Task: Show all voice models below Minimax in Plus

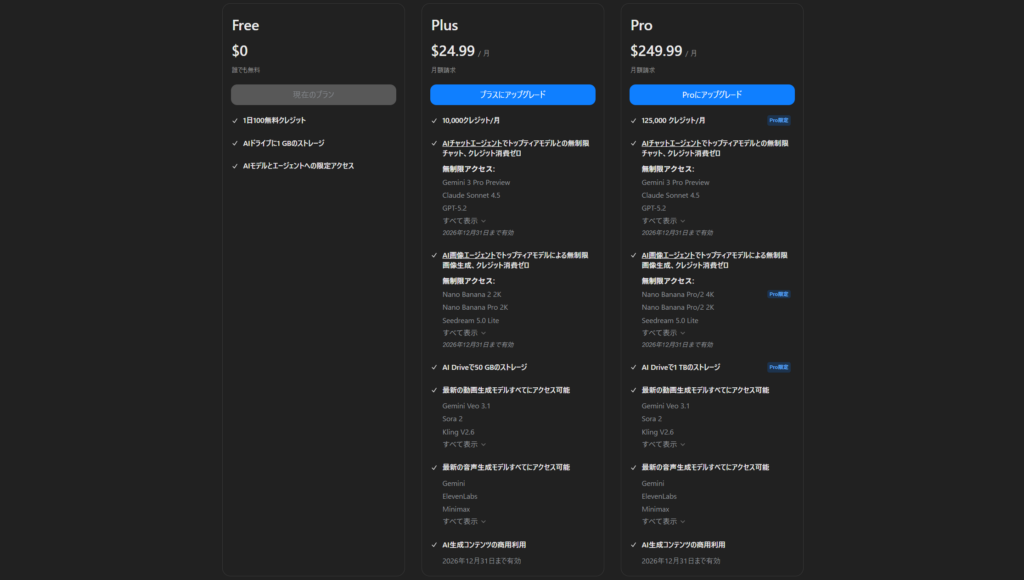Action: [x=464, y=521]
